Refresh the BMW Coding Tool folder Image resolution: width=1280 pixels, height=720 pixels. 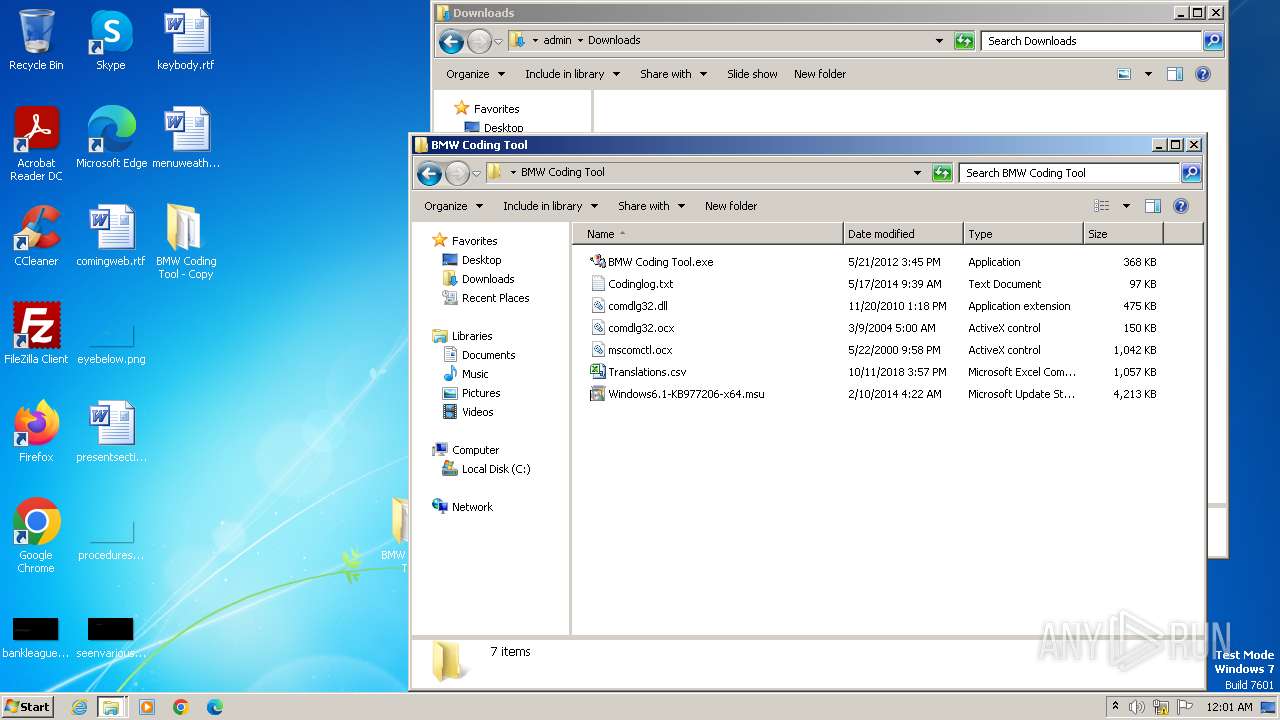942,173
